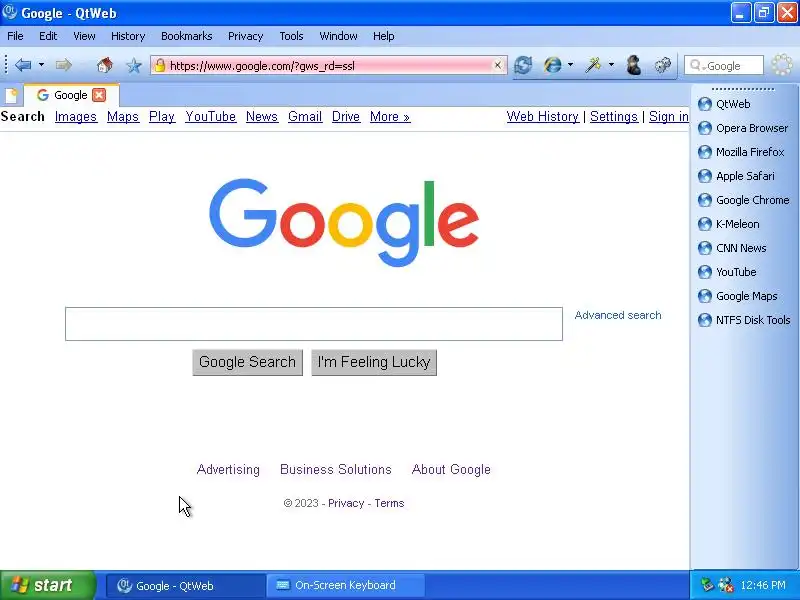The height and width of the screenshot is (600, 800).
Task: Open the K-Meleon sidebar bookmark
Action: [729, 224]
